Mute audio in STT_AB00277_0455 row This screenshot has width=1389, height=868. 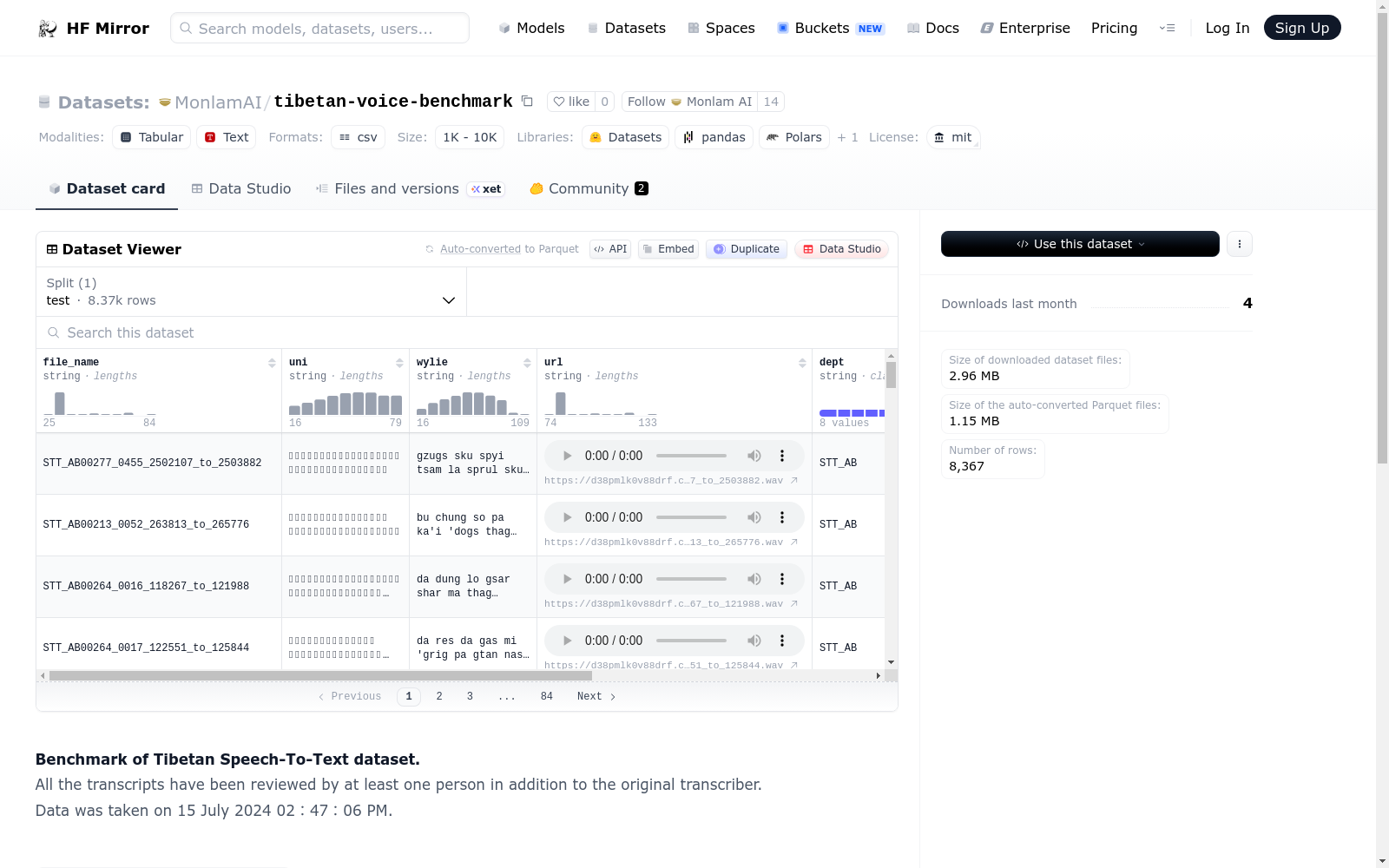coord(754,456)
